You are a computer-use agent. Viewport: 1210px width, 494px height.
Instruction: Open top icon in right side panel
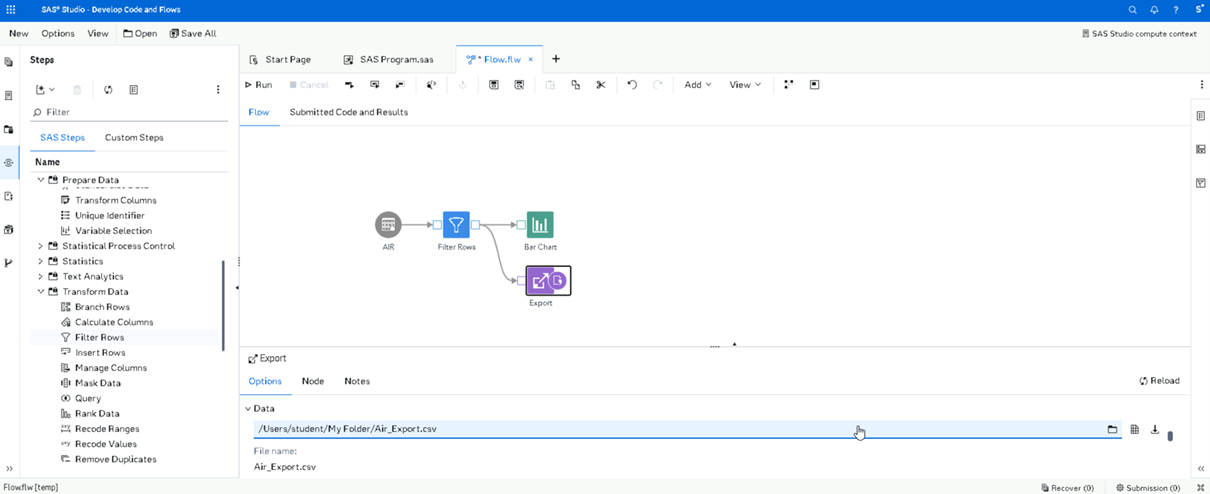point(1201,116)
